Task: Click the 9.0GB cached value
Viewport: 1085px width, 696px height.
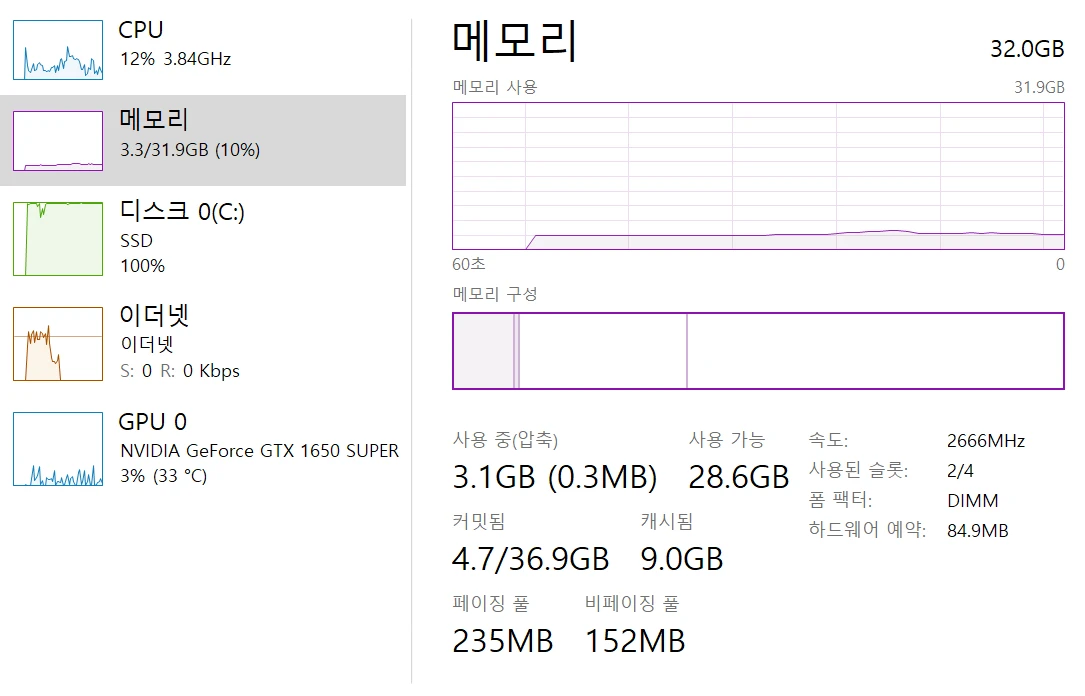Action: tap(682, 559)
